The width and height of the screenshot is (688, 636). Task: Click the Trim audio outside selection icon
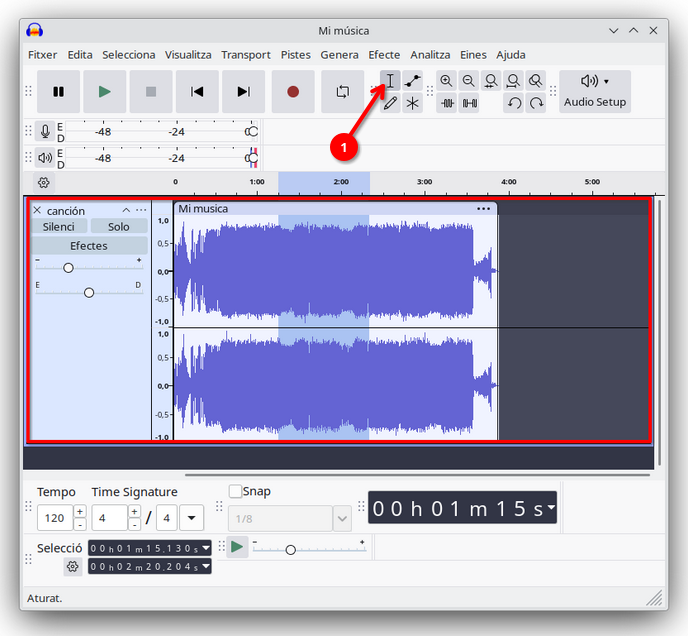click(447, 103)
